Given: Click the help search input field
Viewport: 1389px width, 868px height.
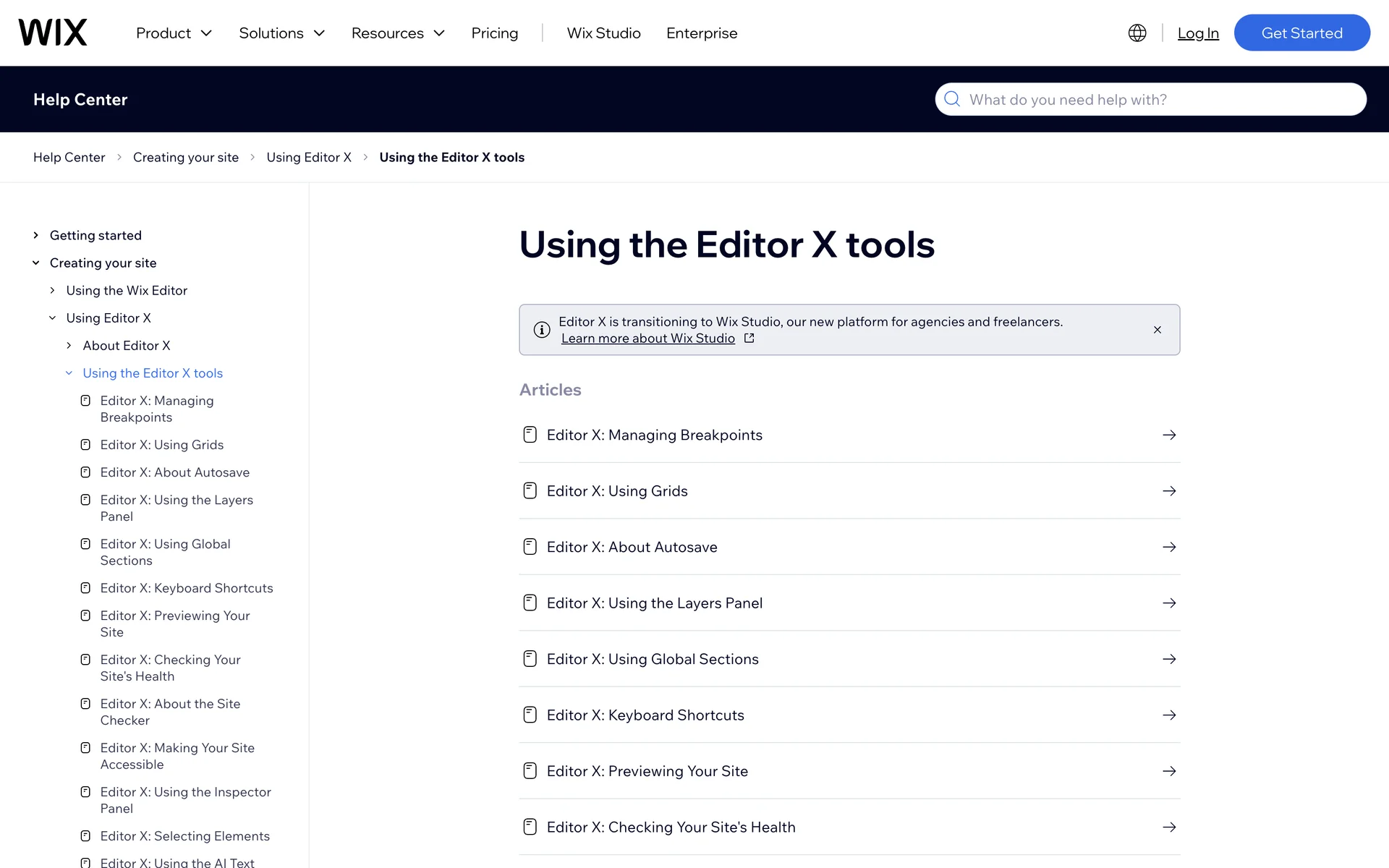Looking at the screenshot, I should pyautogui.click(x=1157, y=100).
